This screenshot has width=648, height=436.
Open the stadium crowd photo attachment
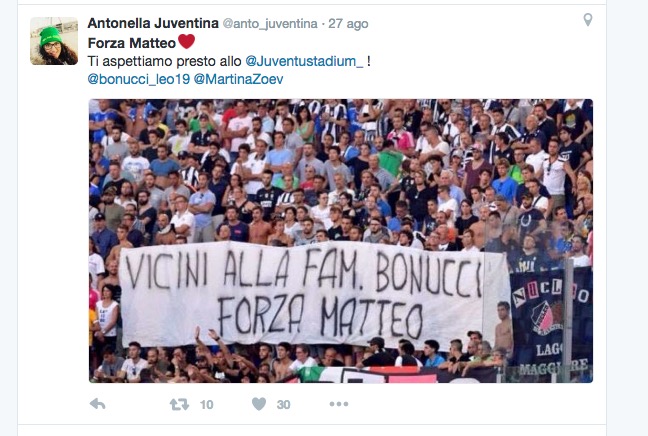tap(341, 241)
